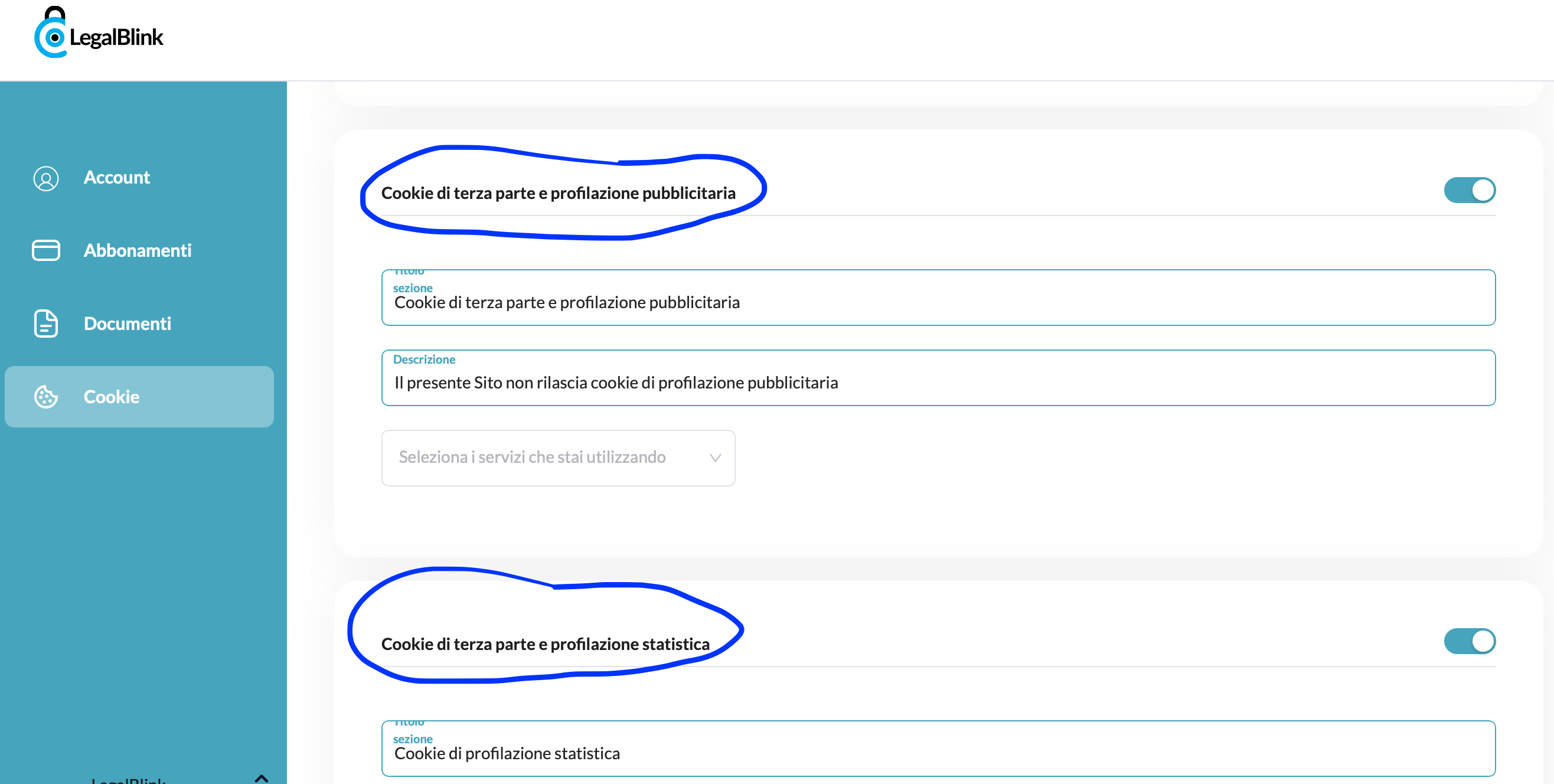Click the circled heading Cookie di terza parte e profilazione pubblicitaria
The image size is (1554, 784).
559,193
